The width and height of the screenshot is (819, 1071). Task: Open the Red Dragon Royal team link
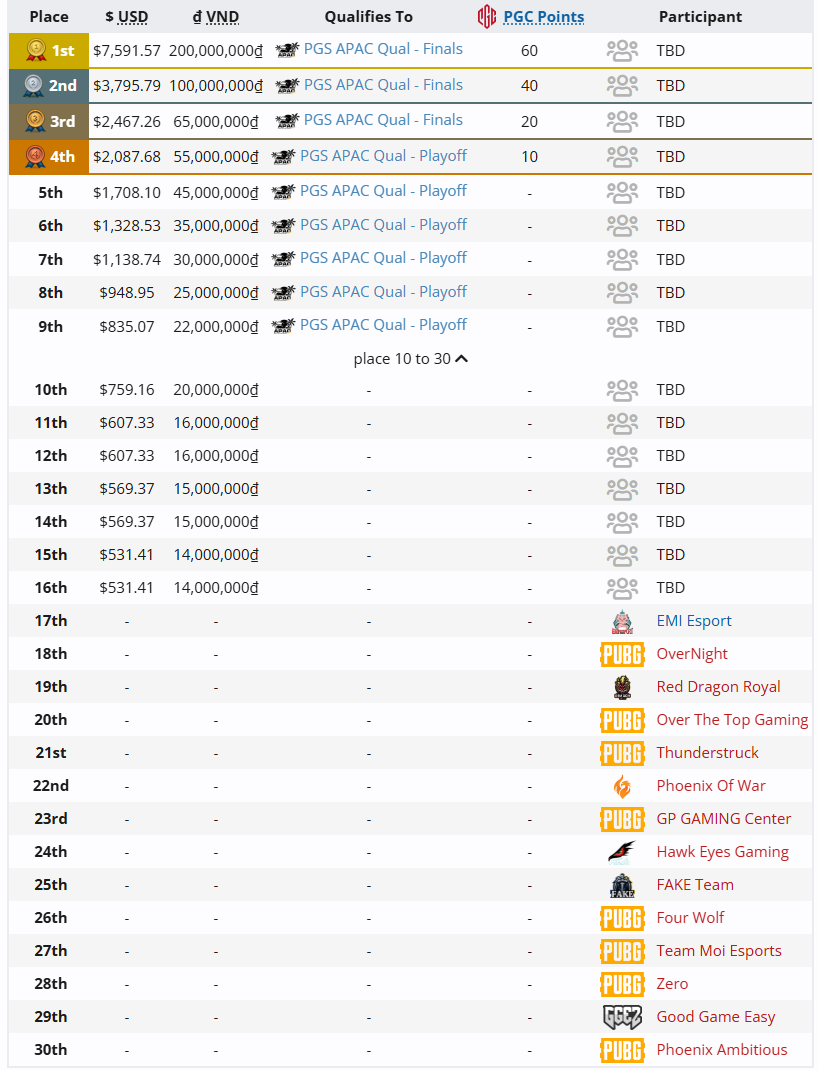(718, 686)
